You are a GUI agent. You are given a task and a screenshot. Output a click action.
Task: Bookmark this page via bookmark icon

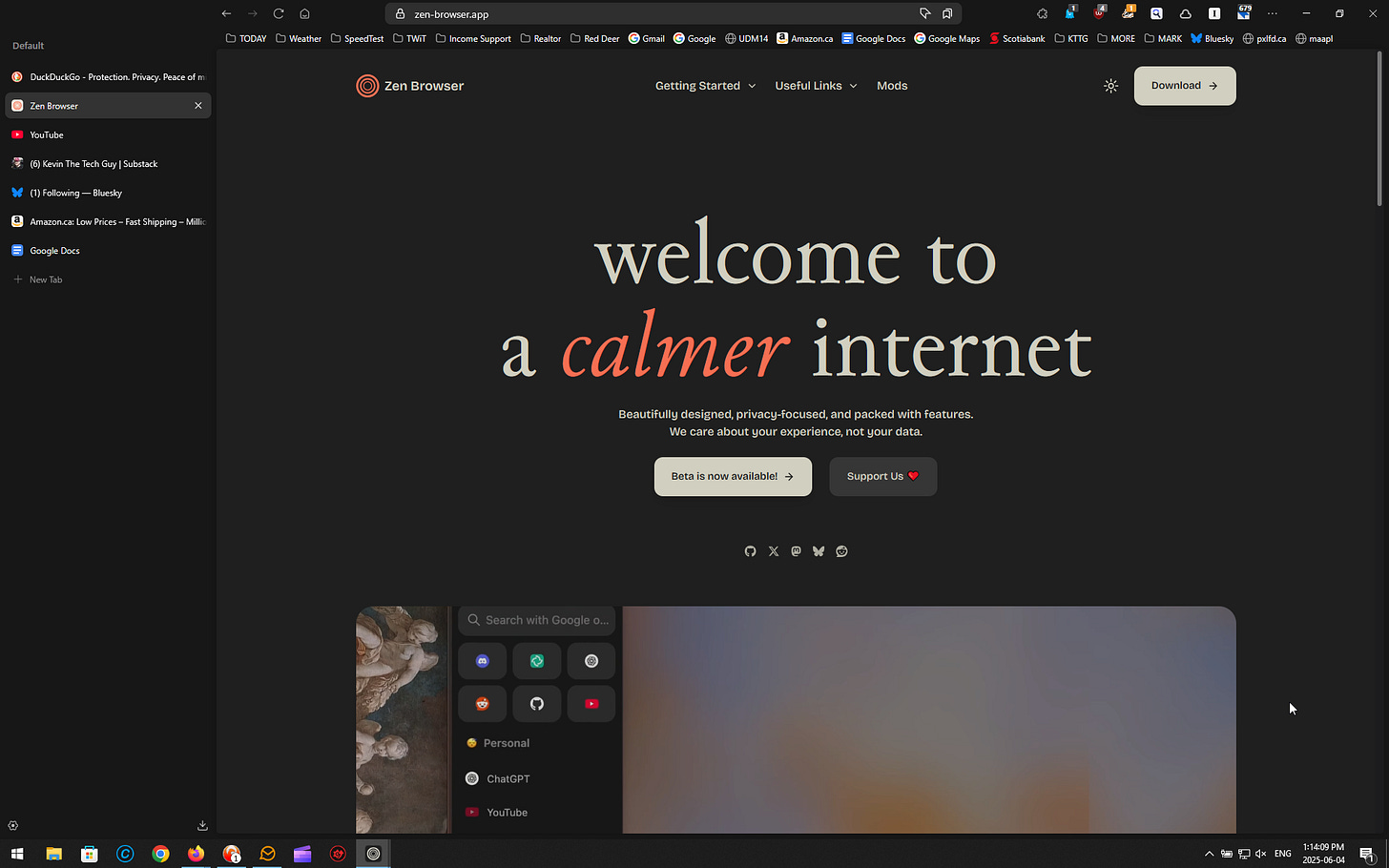(947, 13)
